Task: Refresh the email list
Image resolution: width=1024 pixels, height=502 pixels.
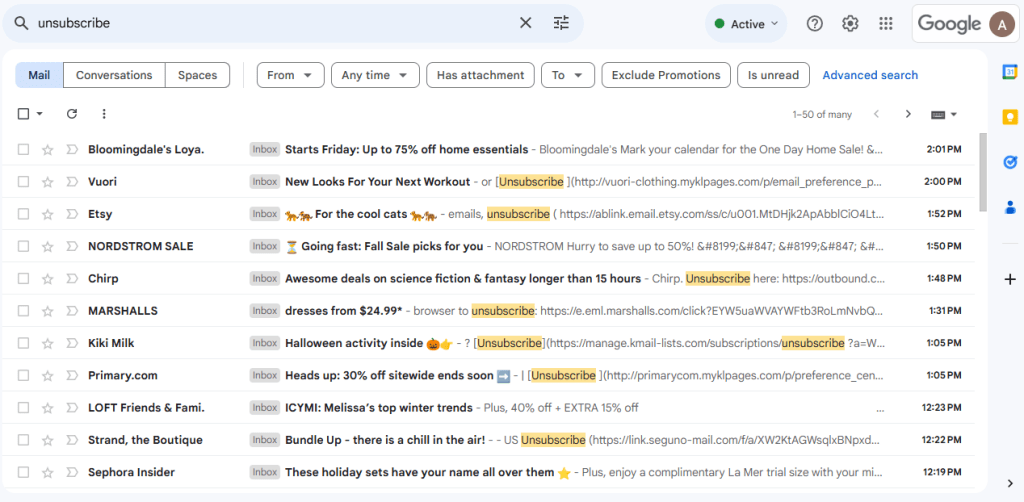Action: 72,114
